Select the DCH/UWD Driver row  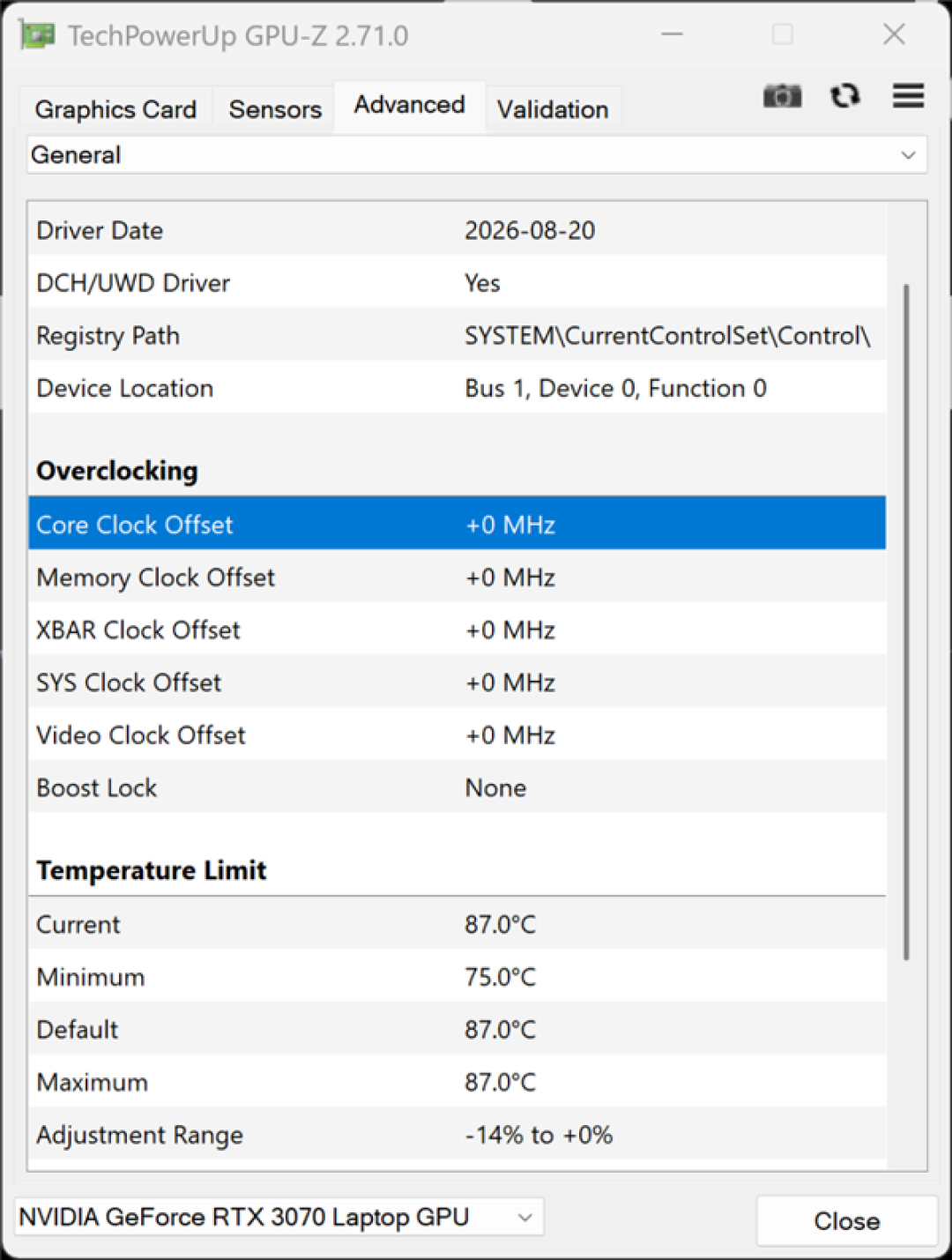coord(457,283)
